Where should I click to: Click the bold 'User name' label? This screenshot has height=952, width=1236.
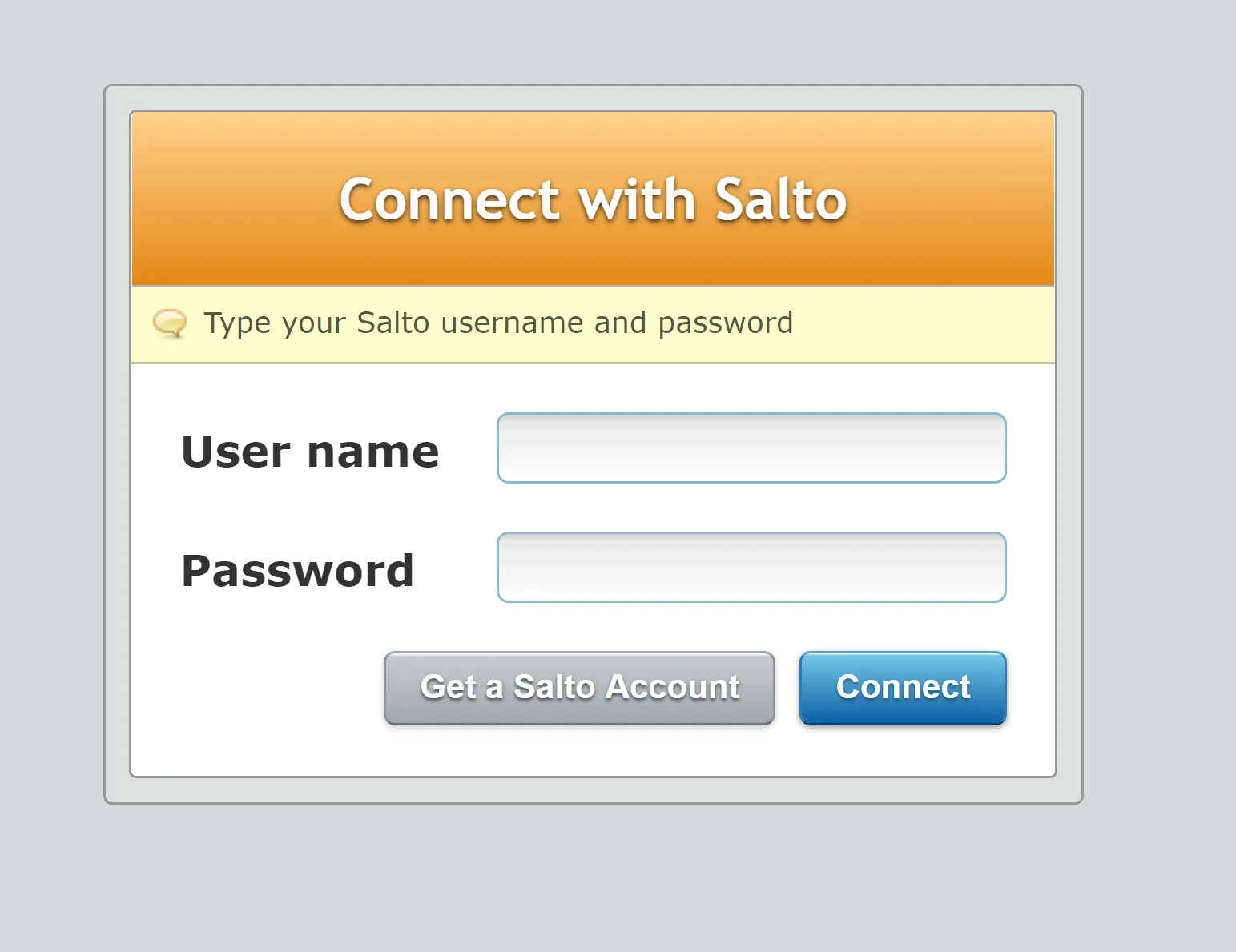pos(310,452)
